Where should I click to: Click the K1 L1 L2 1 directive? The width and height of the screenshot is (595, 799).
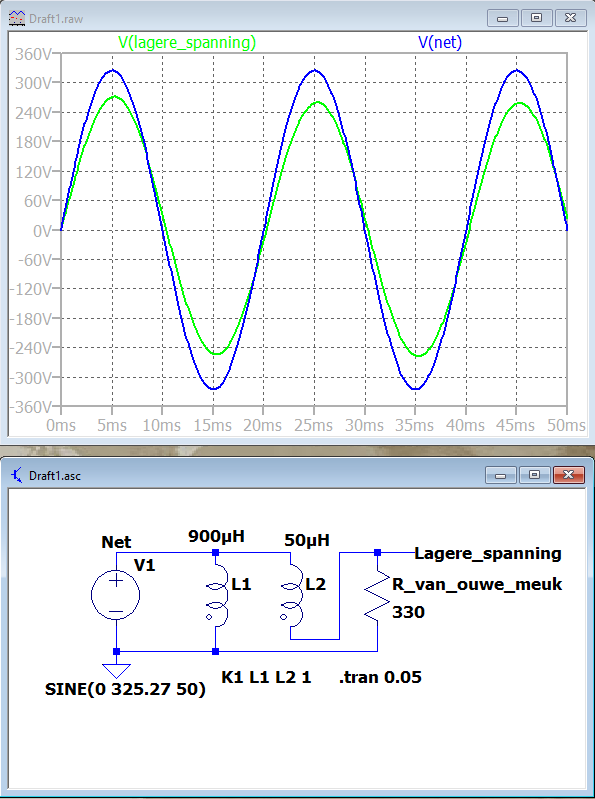click(x=266, y=678)
